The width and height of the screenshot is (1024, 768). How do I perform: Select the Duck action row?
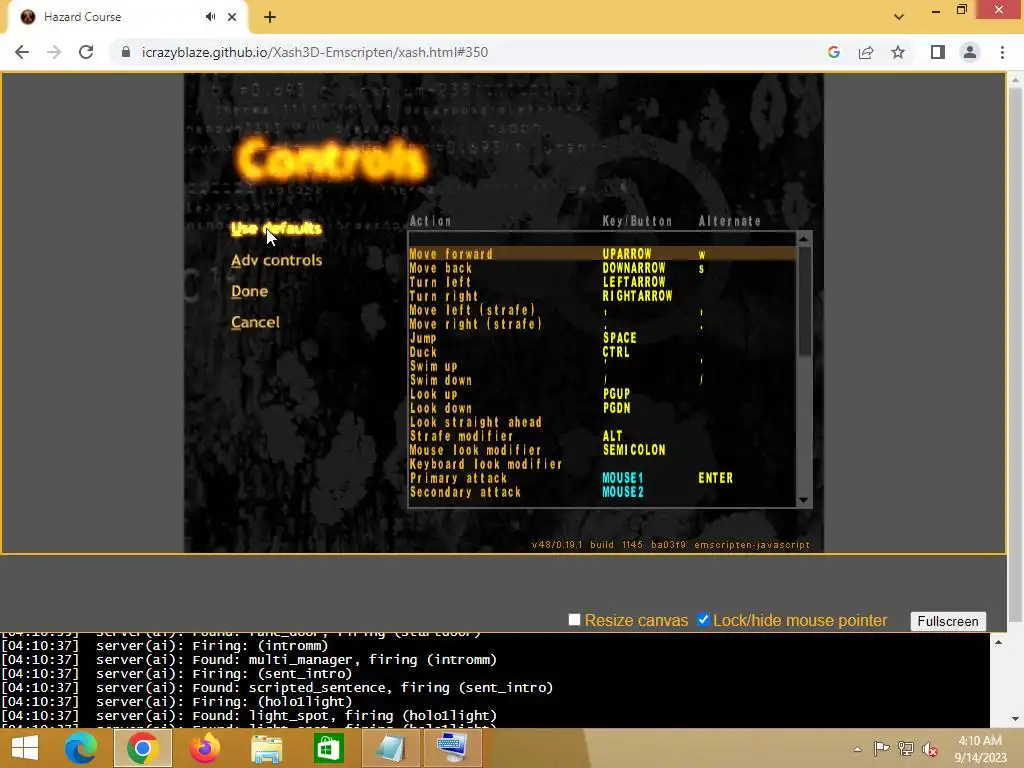(x=602, y=352)
